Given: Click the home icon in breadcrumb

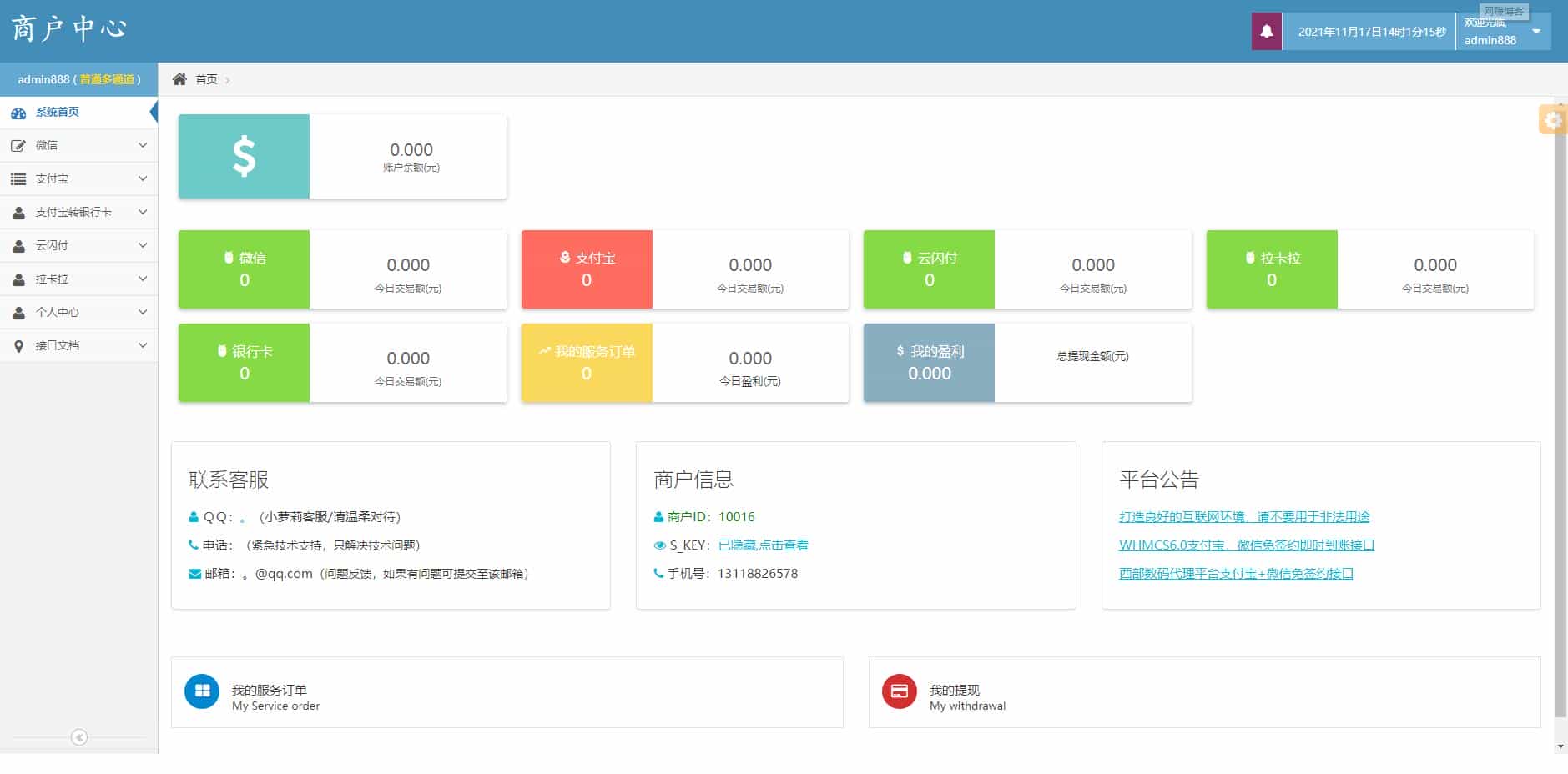Looking at the screenshot, I should pos(179,79).
